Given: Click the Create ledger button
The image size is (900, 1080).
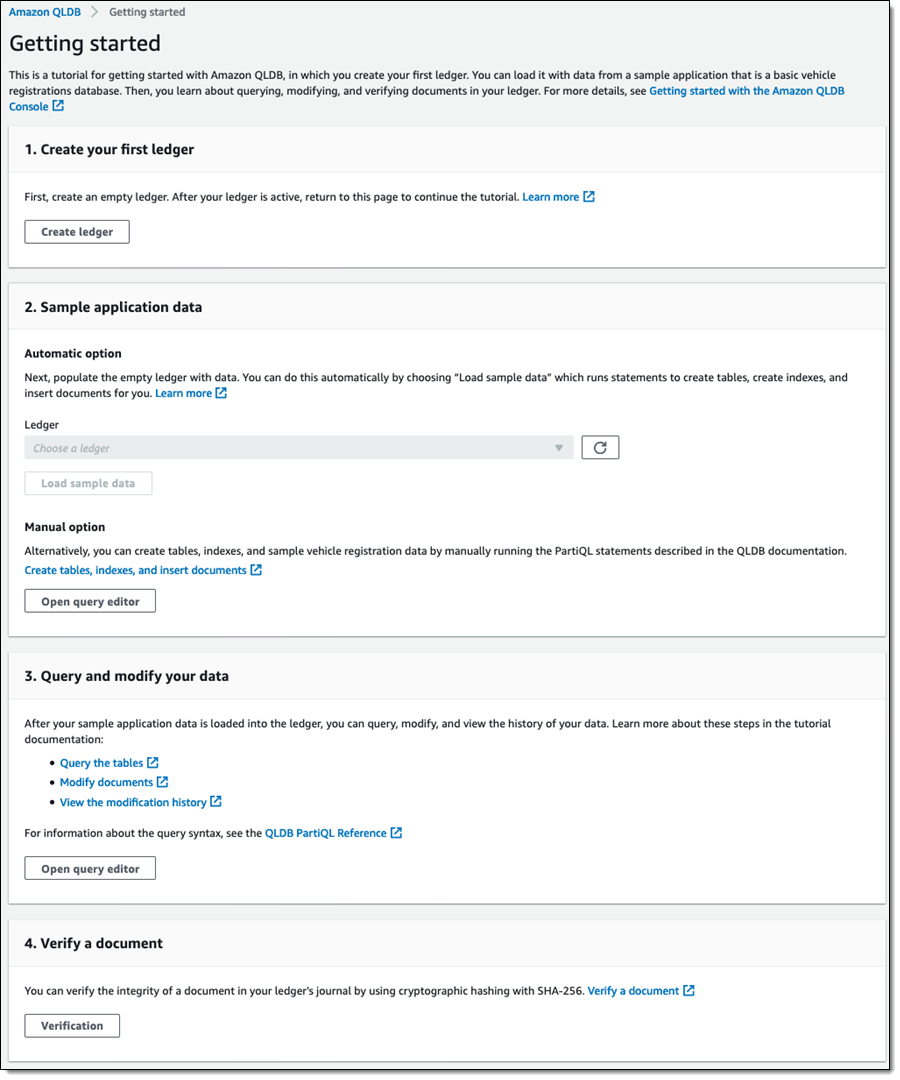Looking at the screenshot, I should tap(77, 232).
